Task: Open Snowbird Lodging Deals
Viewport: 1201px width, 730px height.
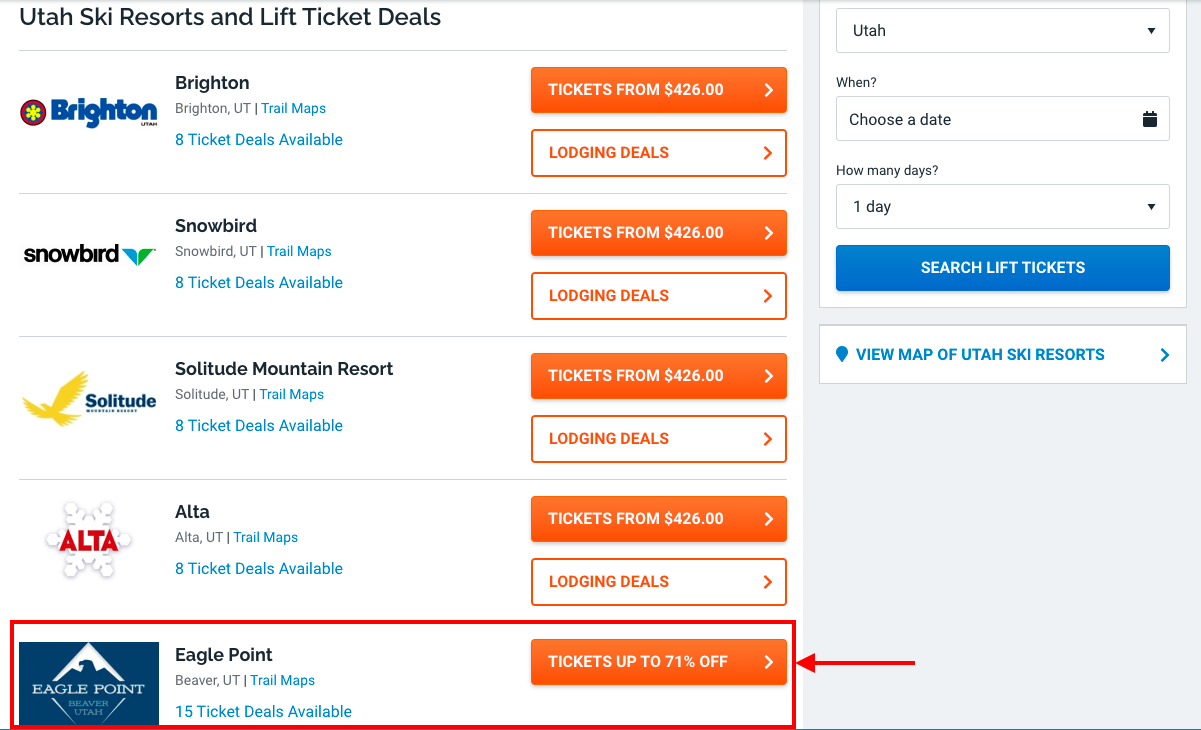Action: pos(658,296)
